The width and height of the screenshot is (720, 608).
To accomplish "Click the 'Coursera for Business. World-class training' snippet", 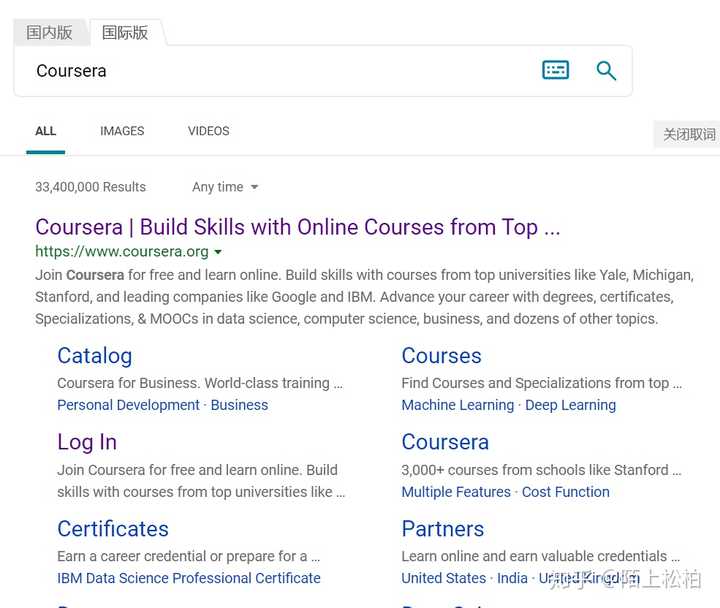I will point(200,383).
